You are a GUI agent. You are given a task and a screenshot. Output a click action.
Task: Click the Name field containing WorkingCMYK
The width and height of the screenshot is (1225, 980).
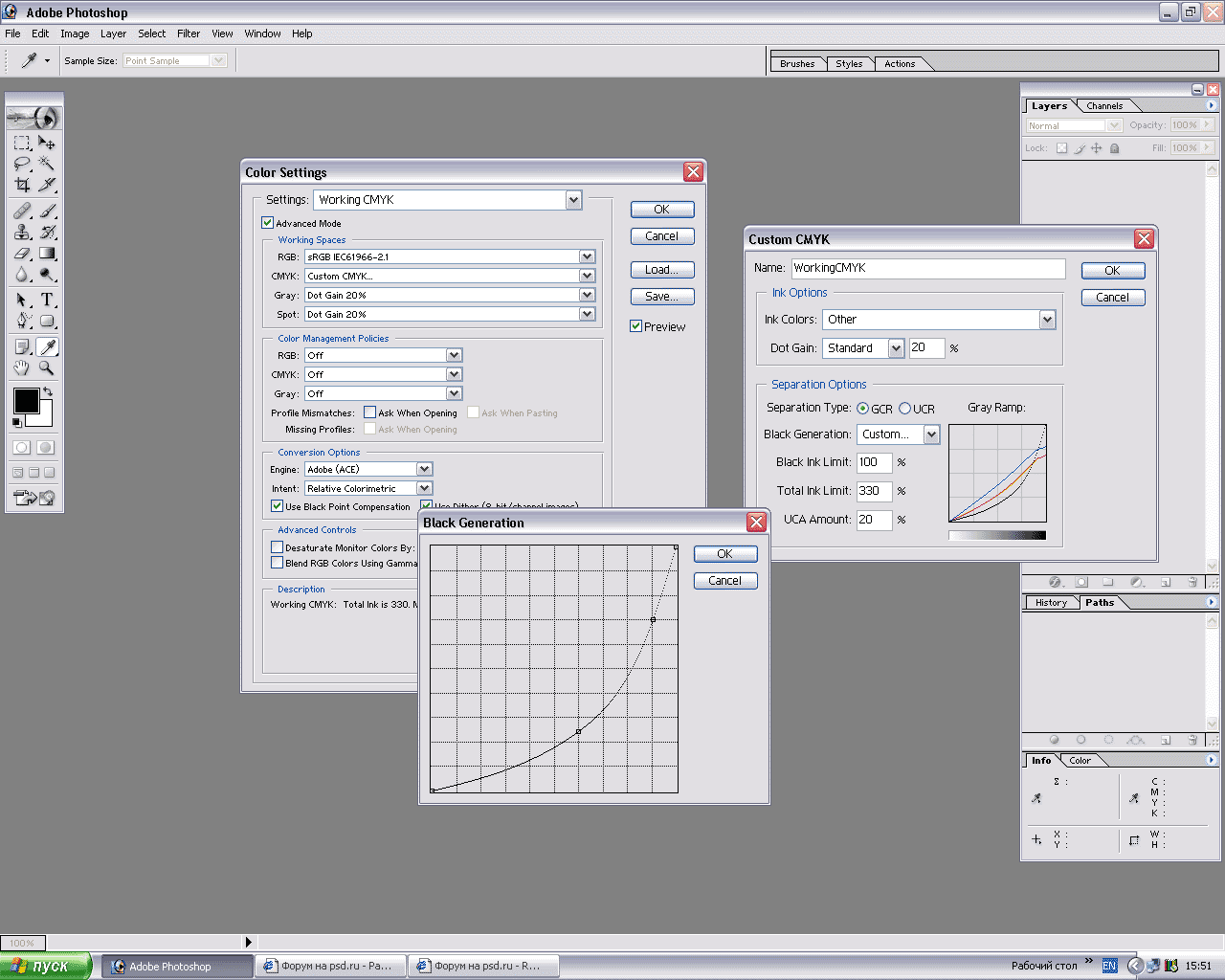click(928, 268)
